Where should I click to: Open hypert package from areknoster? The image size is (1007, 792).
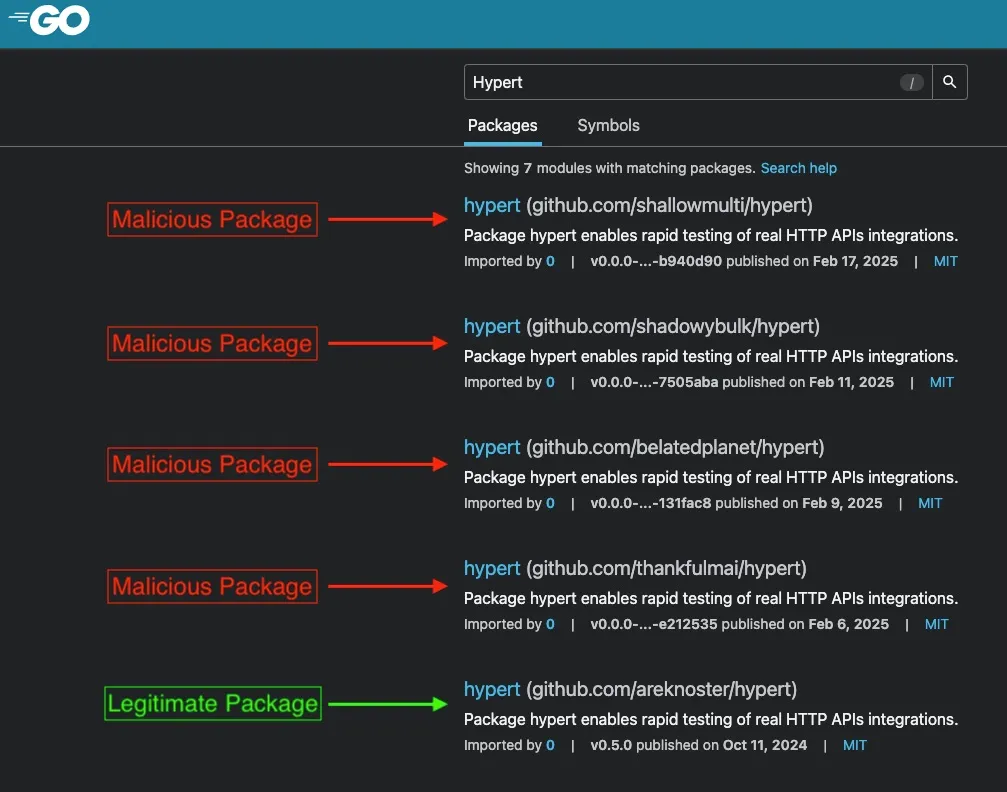tap(492, 689)
